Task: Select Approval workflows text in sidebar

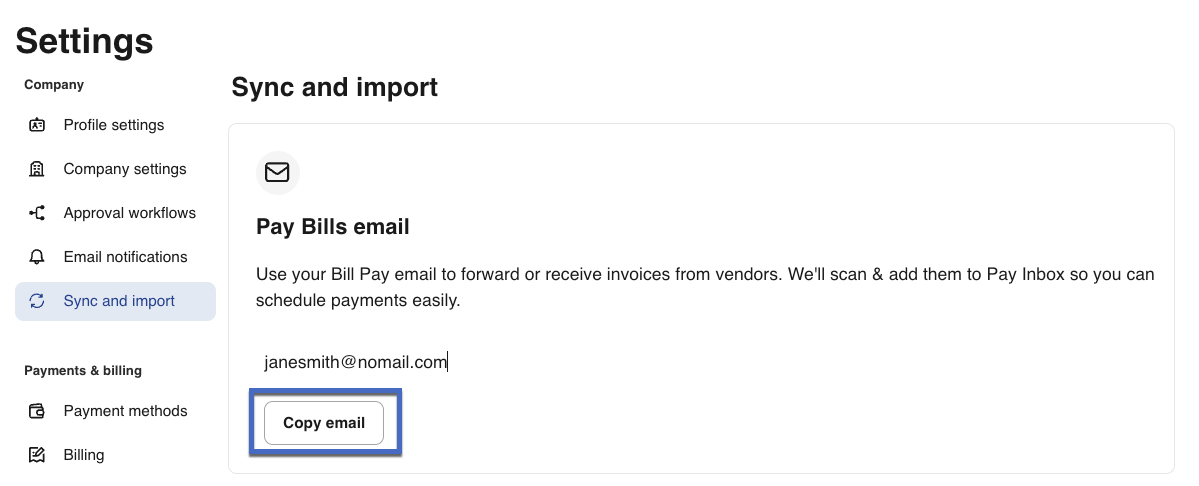Action: [130, 213]
